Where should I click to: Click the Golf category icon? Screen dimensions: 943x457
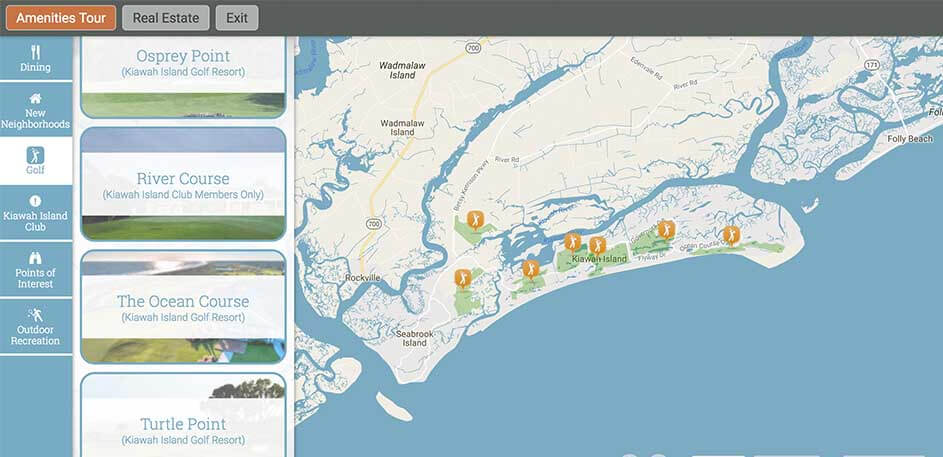pos(36,155)
